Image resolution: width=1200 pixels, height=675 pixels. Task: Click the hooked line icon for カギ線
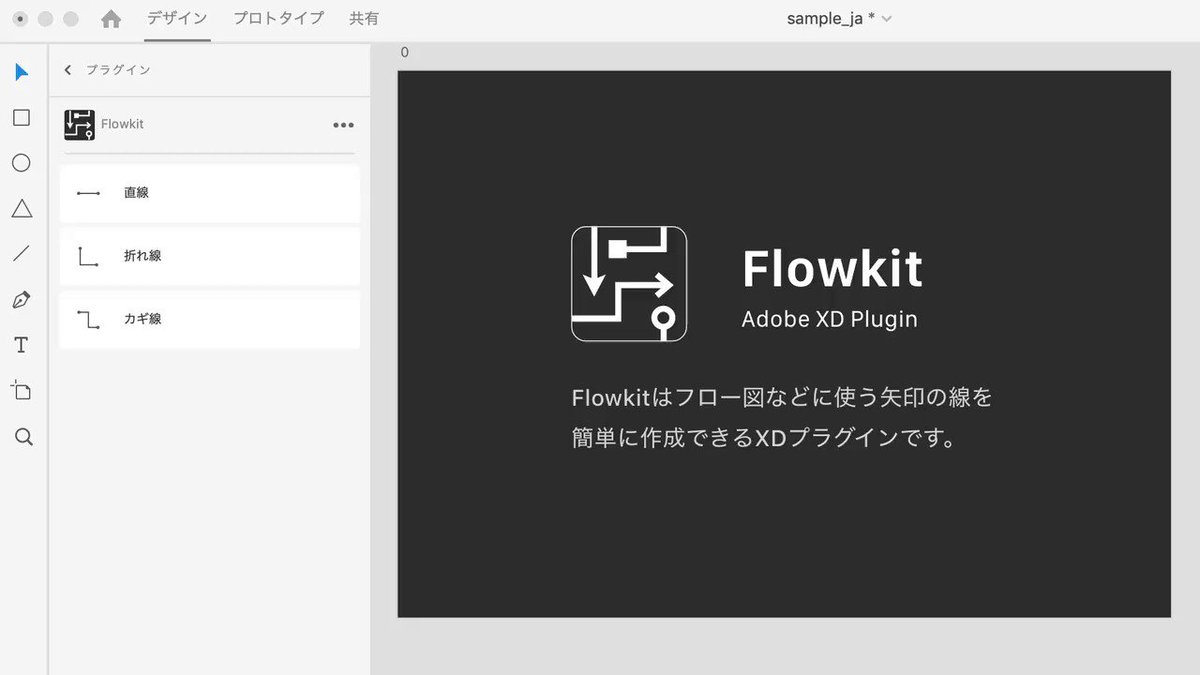tap(89, 320)
